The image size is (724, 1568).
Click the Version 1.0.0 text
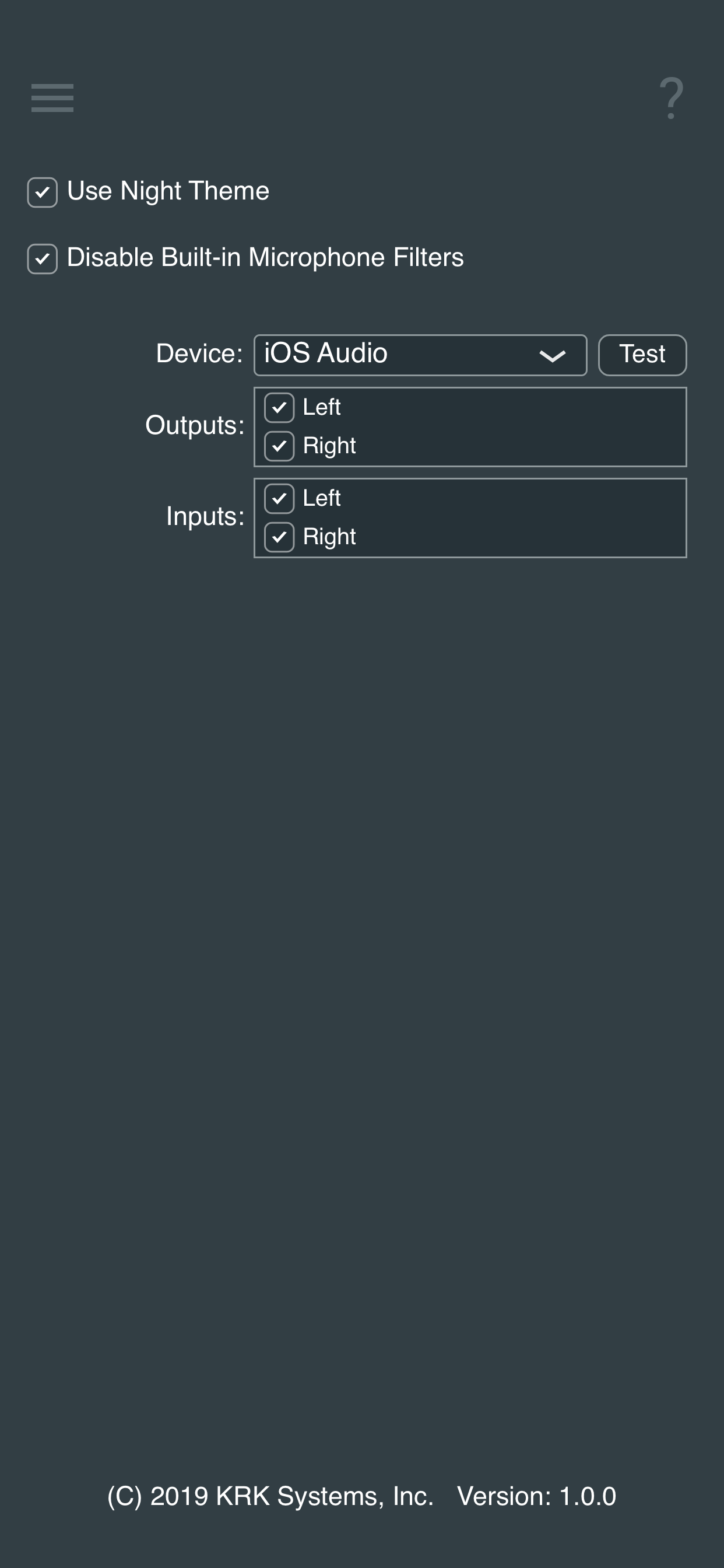pyautogui.click(x=537, y=1496)
